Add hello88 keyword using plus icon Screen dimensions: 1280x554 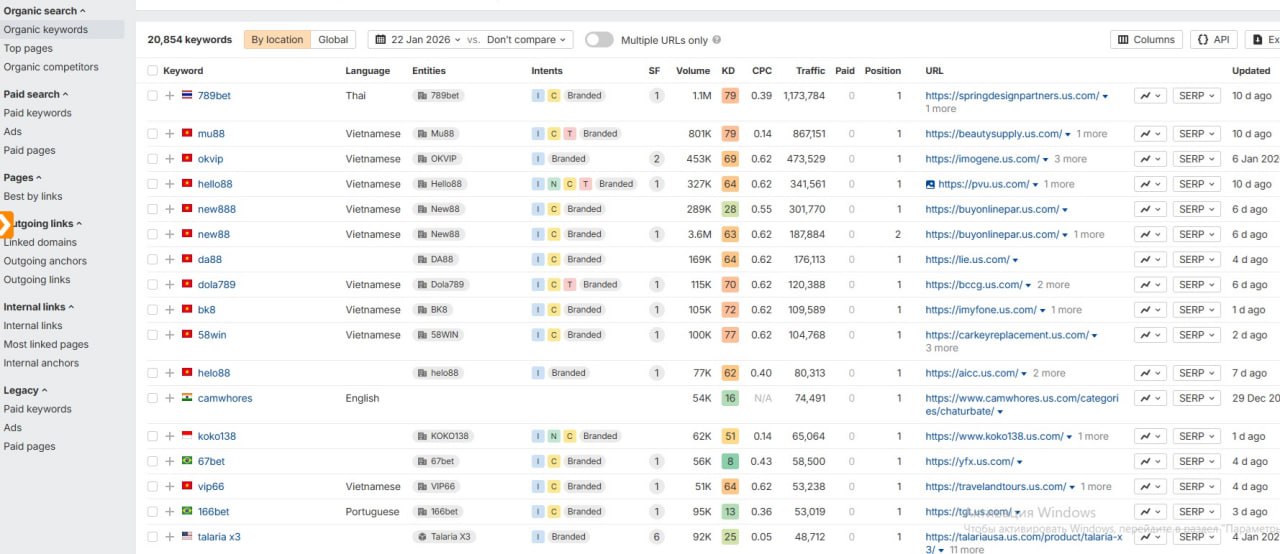[170, 184]
